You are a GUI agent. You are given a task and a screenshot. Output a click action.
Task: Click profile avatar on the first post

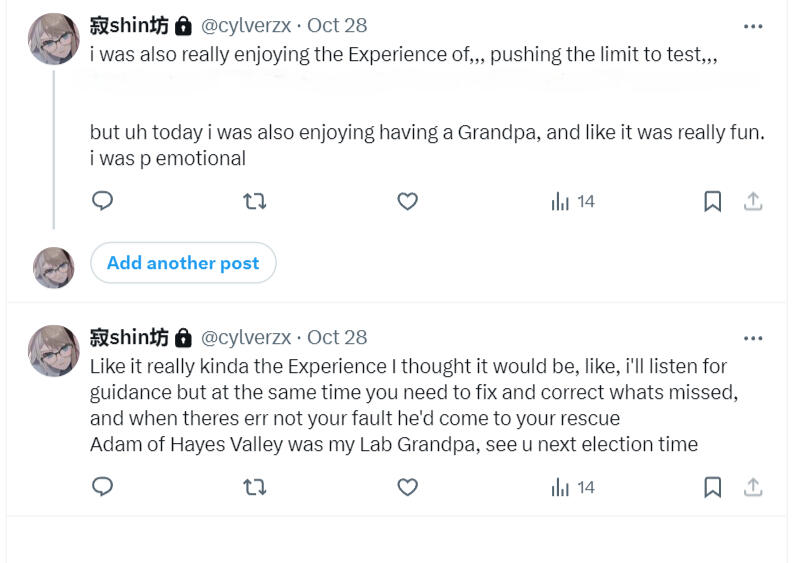point(54,39)
